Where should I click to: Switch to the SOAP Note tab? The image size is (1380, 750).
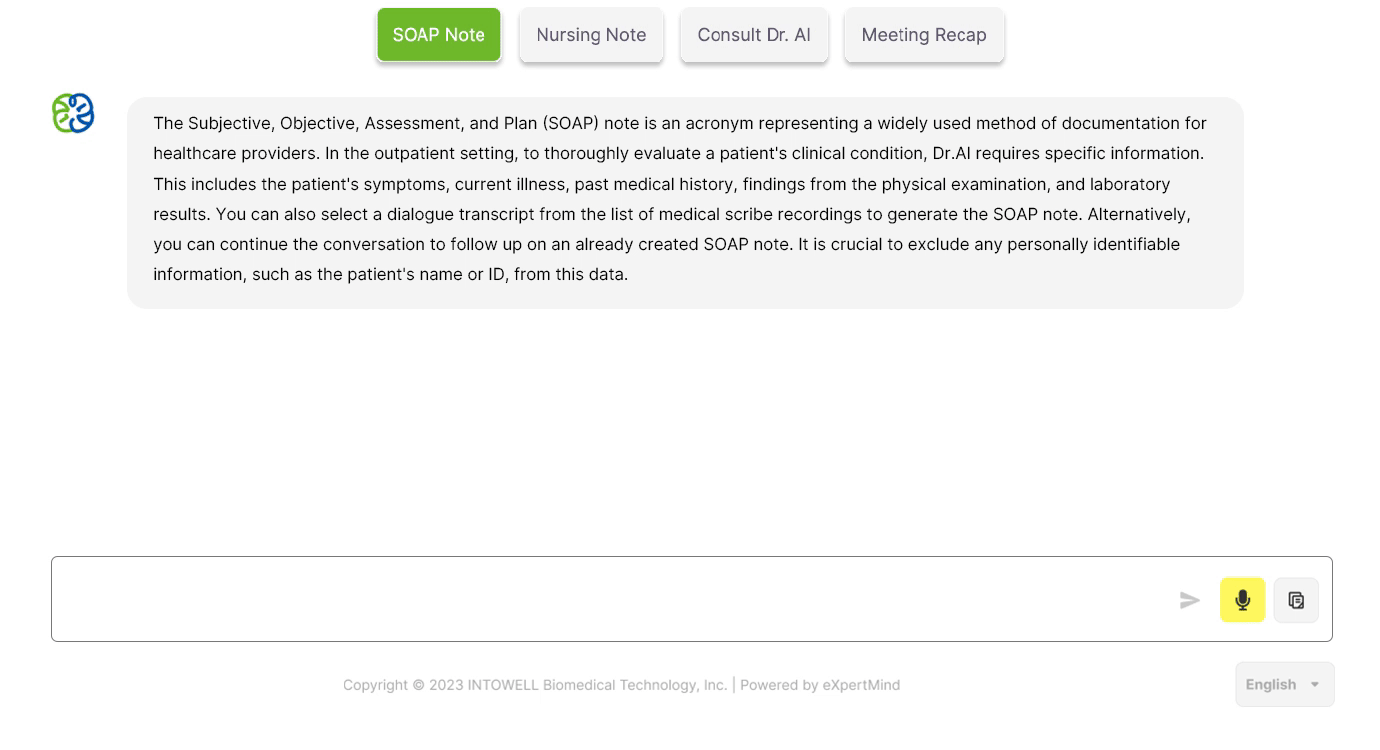[x=439, y=35]
